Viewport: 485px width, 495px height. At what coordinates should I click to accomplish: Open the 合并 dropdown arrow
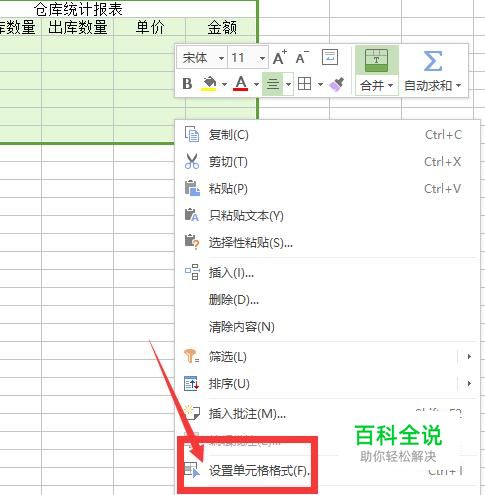tap(391, 86)
